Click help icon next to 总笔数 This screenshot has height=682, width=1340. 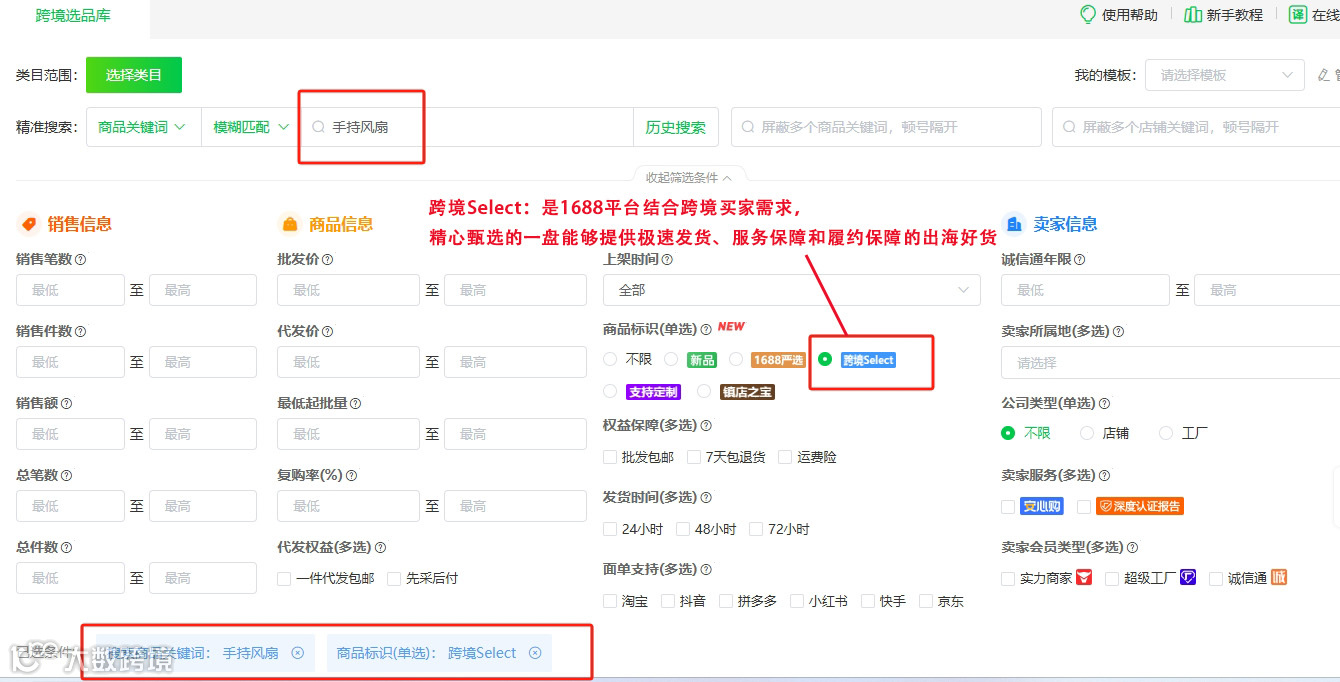[x=66, y=476]
